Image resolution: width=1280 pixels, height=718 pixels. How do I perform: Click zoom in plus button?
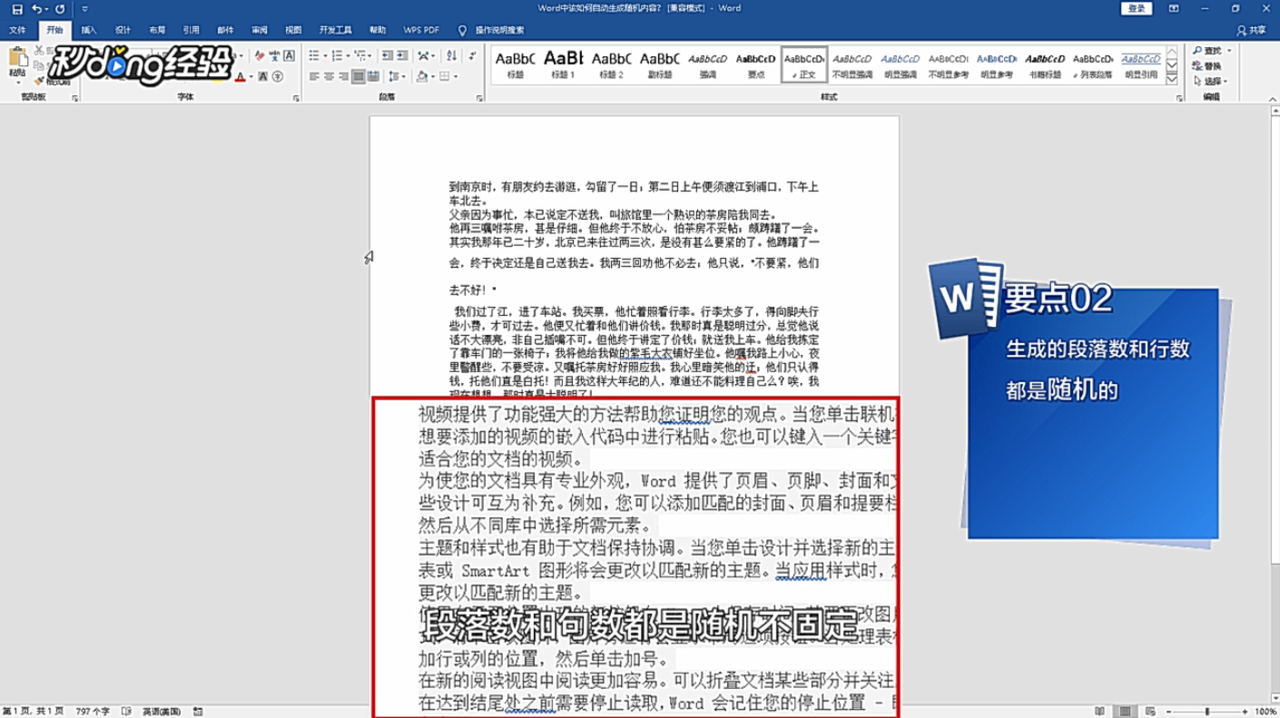(1243, 711)
